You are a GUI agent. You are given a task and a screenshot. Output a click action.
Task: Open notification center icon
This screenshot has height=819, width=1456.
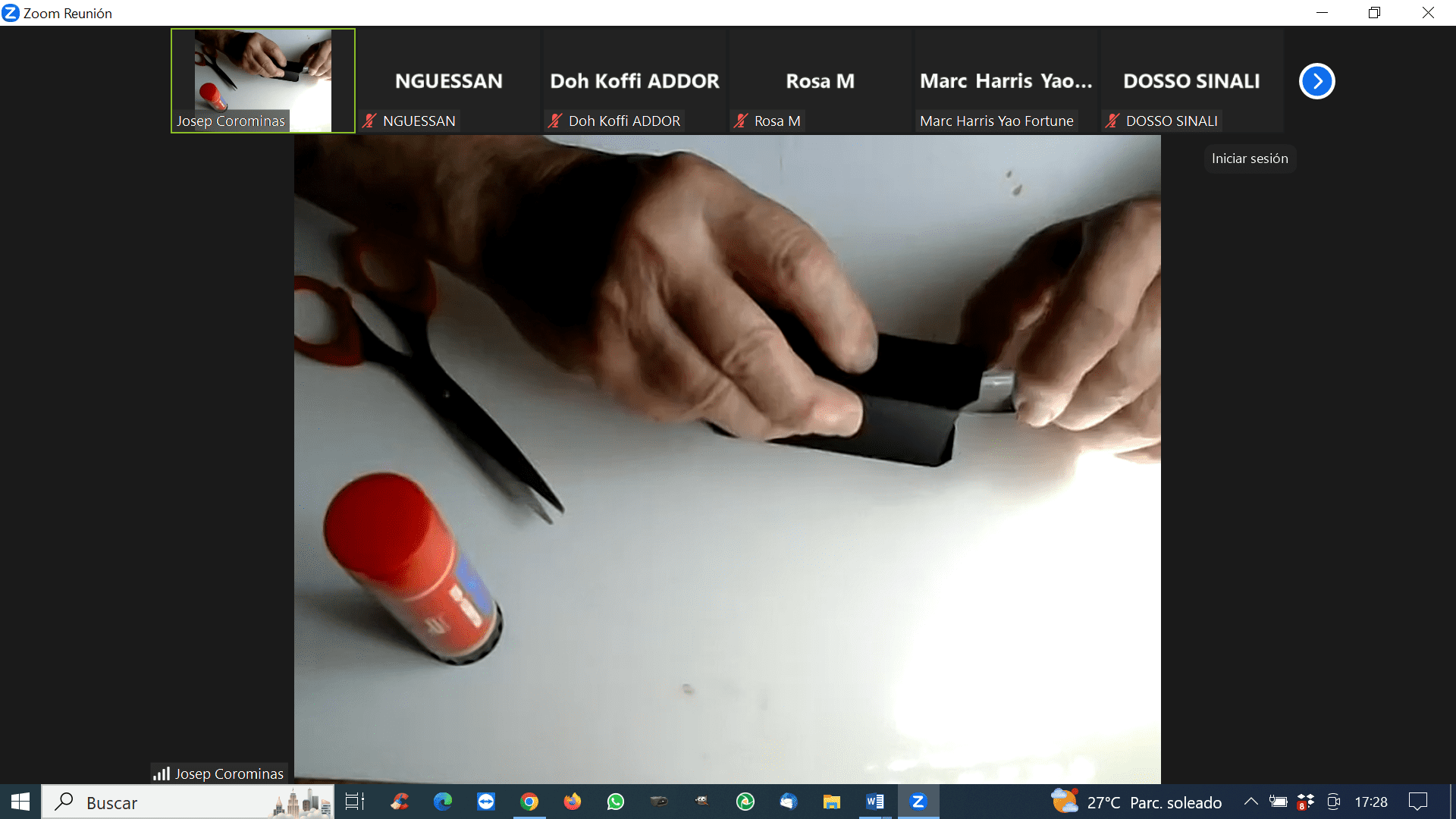tap(1418, 802)
